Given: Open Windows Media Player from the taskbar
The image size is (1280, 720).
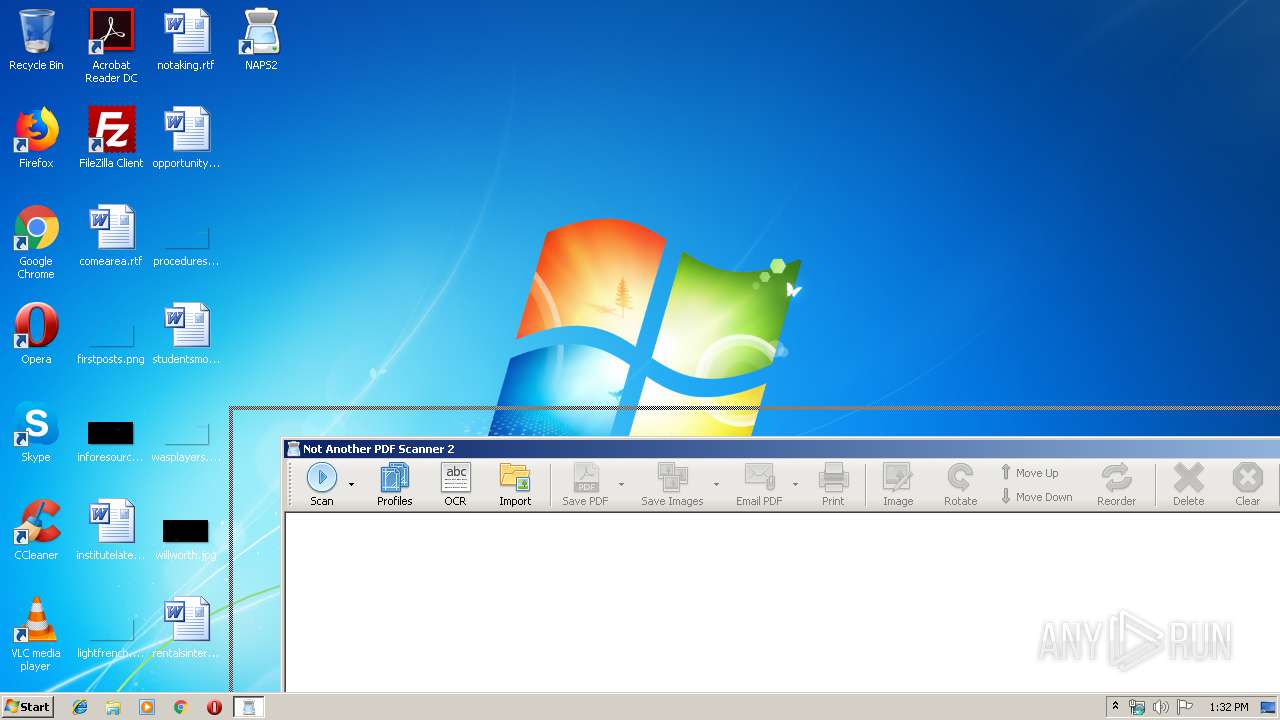Looking at the screenshot, I should coord(147,707).
